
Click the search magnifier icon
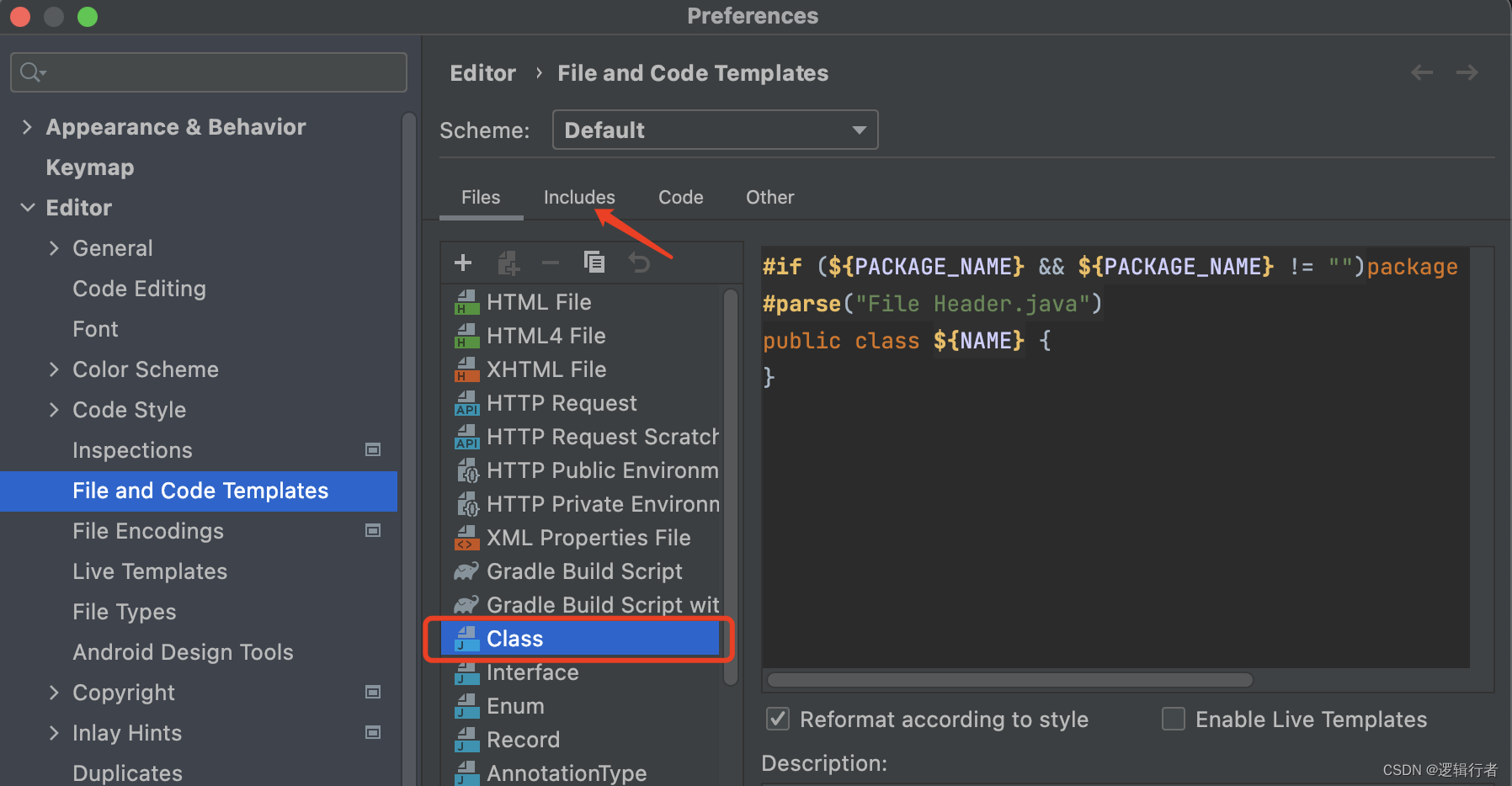32,72
